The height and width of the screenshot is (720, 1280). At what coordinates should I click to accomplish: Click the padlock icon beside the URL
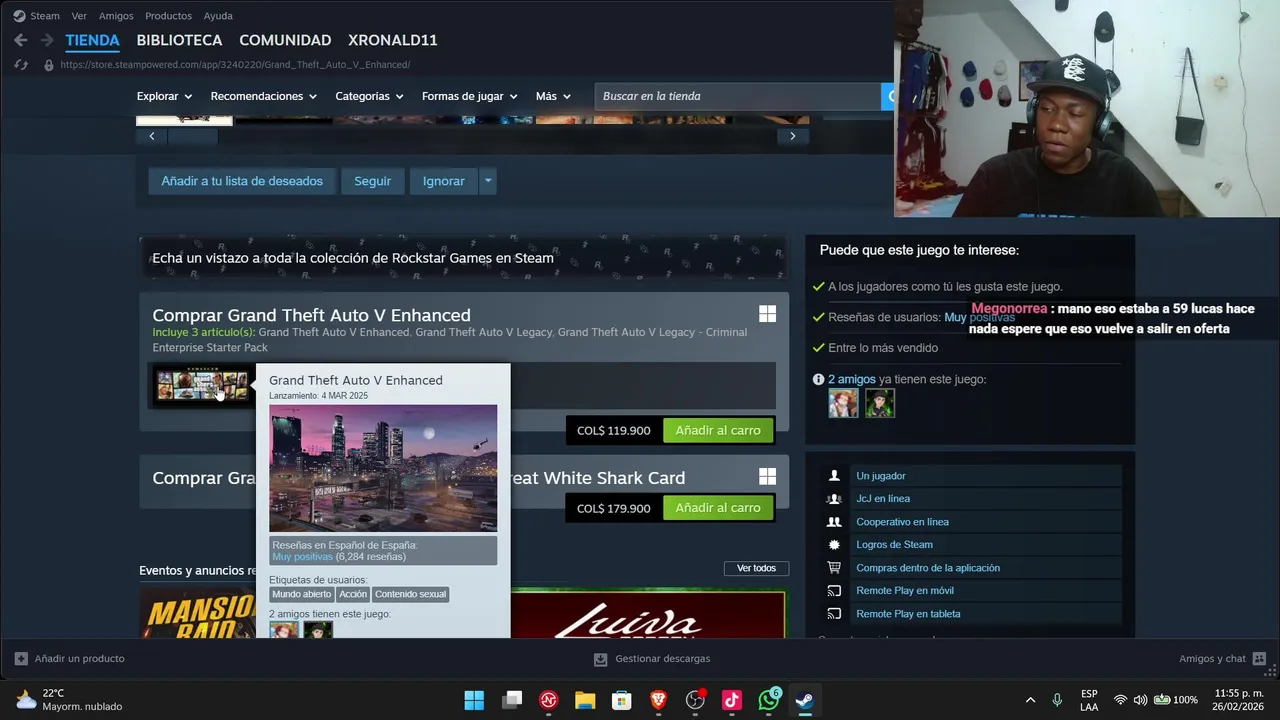[x=48, y=65]
